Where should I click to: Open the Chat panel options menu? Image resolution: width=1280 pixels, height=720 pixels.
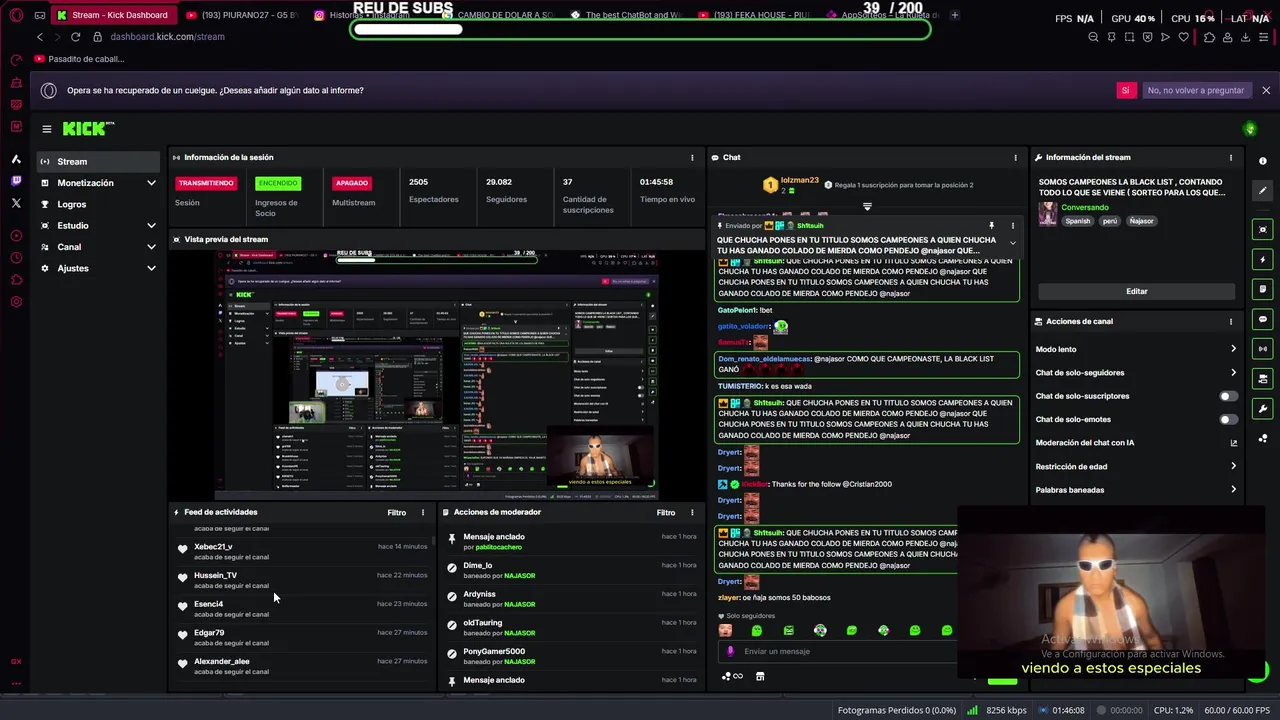tap(1015, 157)
